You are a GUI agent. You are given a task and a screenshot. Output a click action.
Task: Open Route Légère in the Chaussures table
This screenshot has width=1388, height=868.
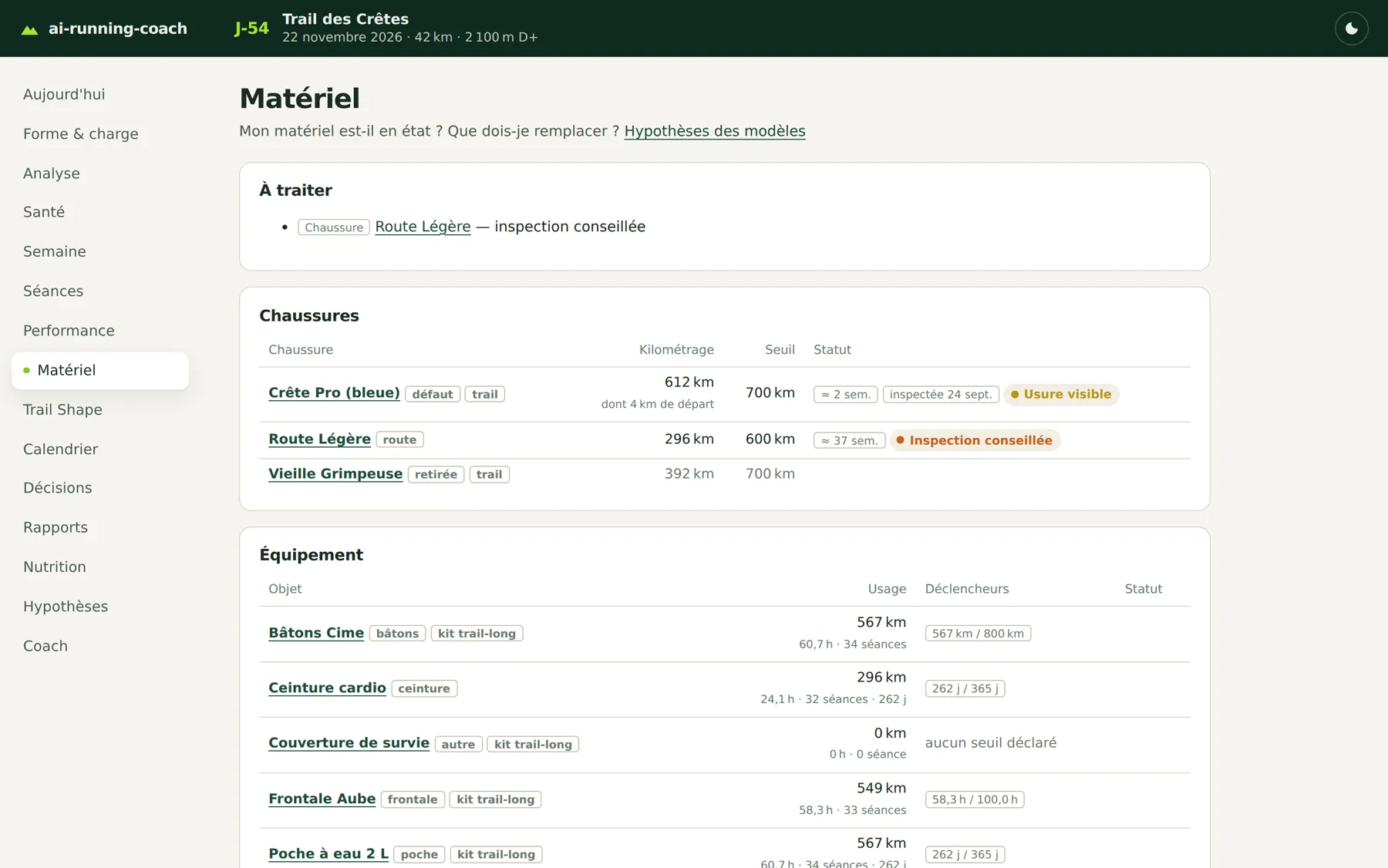point(319,439)
